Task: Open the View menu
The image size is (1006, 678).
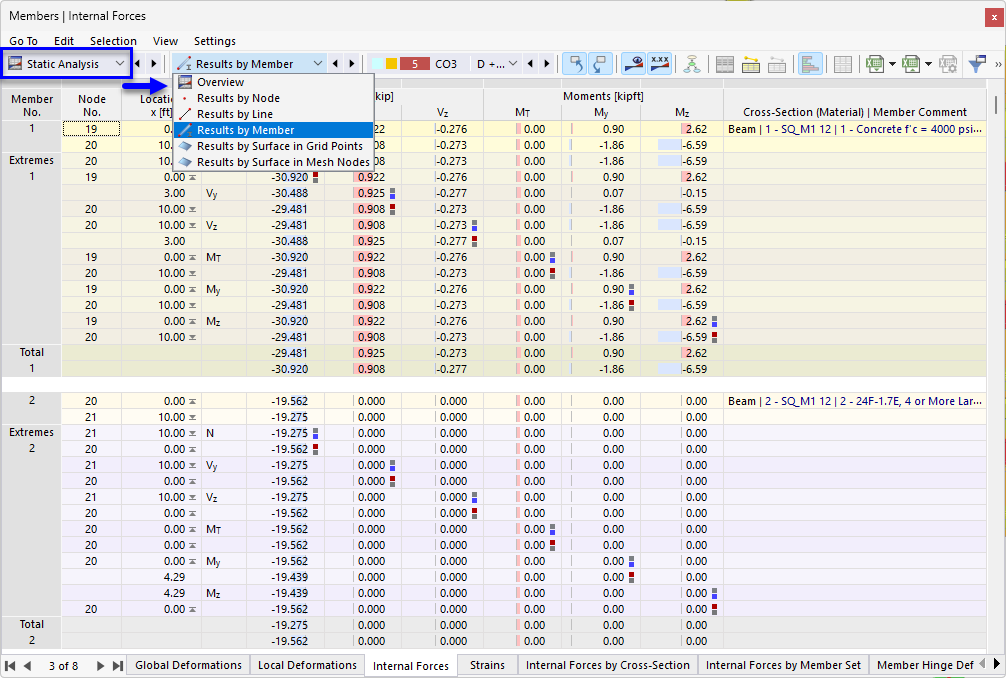Action: click(165, 40)
